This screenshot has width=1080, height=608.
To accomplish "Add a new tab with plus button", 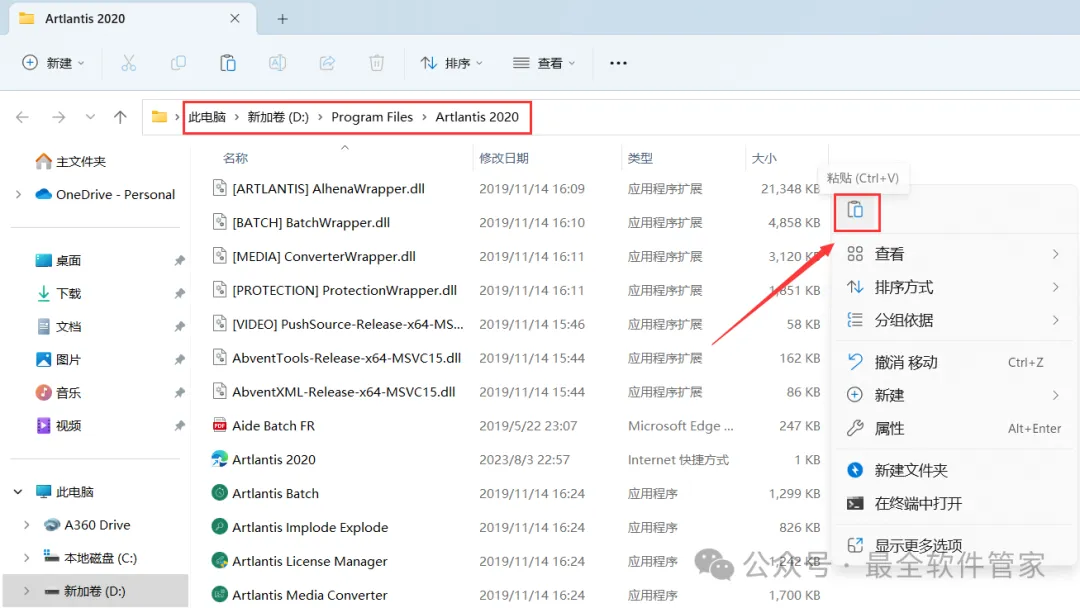I will 282,19.
